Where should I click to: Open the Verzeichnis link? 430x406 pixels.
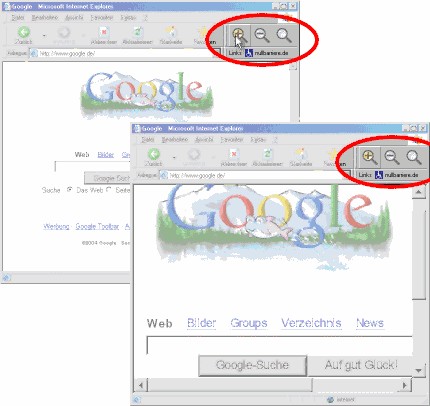[x=311, y=323]
